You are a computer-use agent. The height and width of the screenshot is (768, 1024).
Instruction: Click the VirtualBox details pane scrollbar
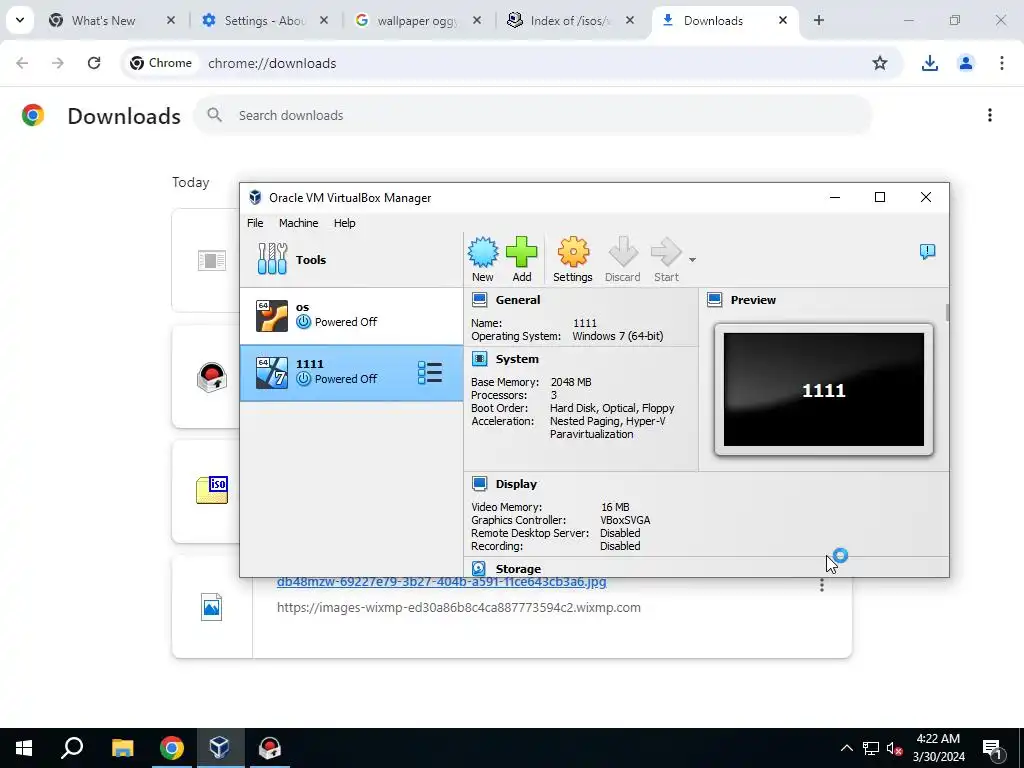point(947,312)
